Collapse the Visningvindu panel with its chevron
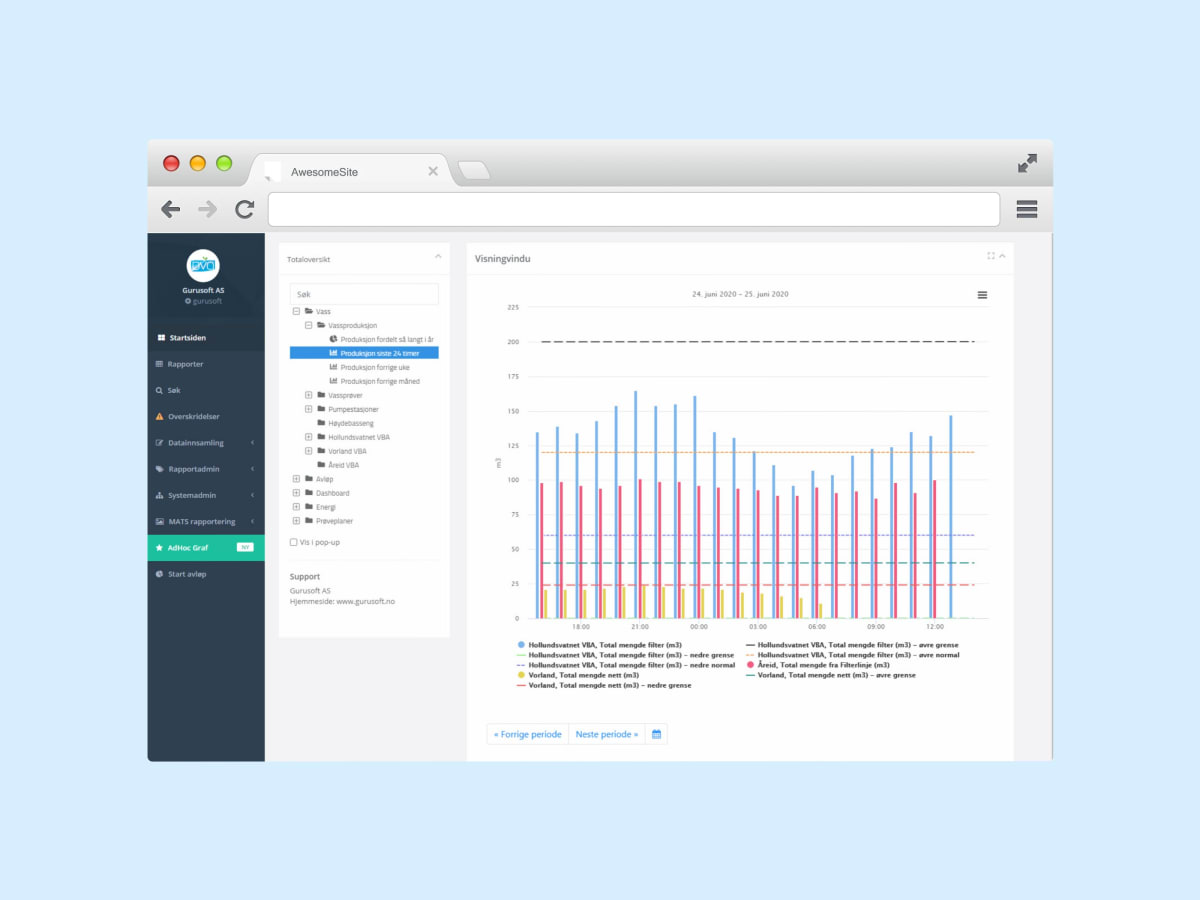 click(1002, 256)
